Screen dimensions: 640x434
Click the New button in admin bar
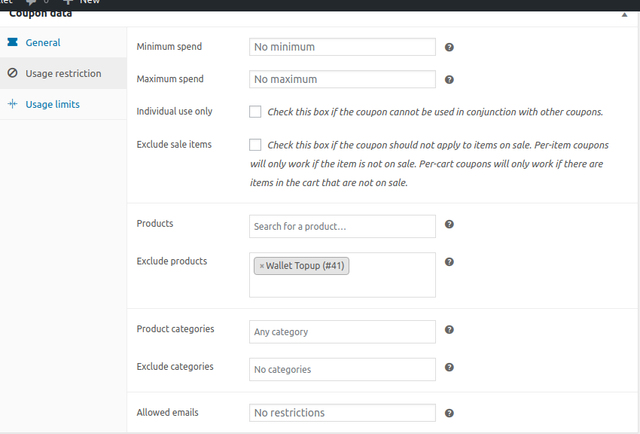(x=81, y=2)
